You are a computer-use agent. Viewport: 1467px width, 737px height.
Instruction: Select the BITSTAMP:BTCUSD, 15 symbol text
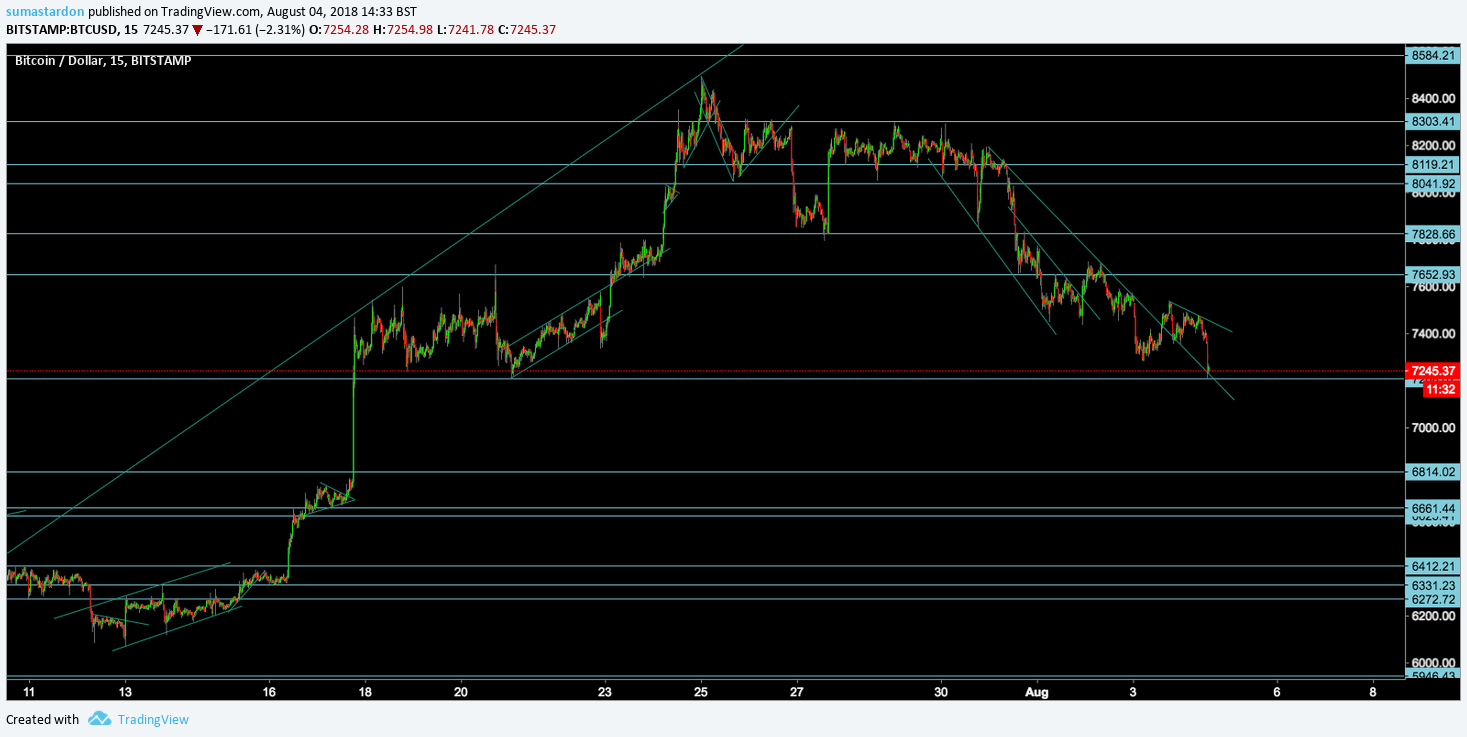pyautogui.click(x=72, y=29)
